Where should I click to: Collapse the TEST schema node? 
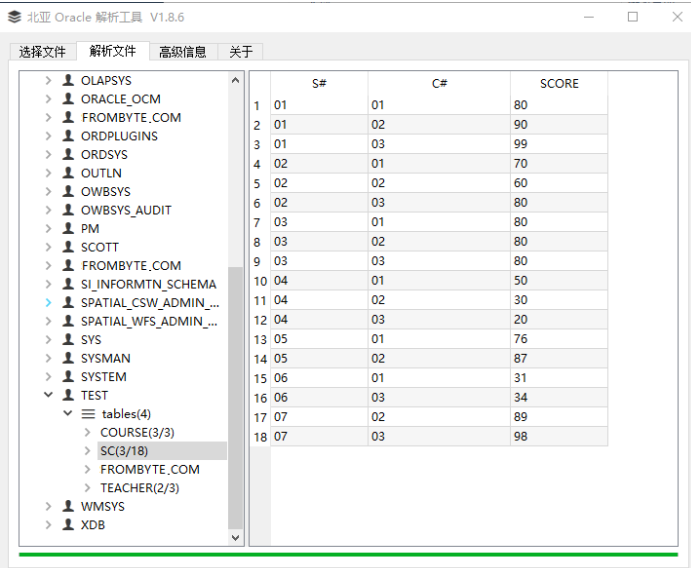pyautogui.click(x=48, y=396)
